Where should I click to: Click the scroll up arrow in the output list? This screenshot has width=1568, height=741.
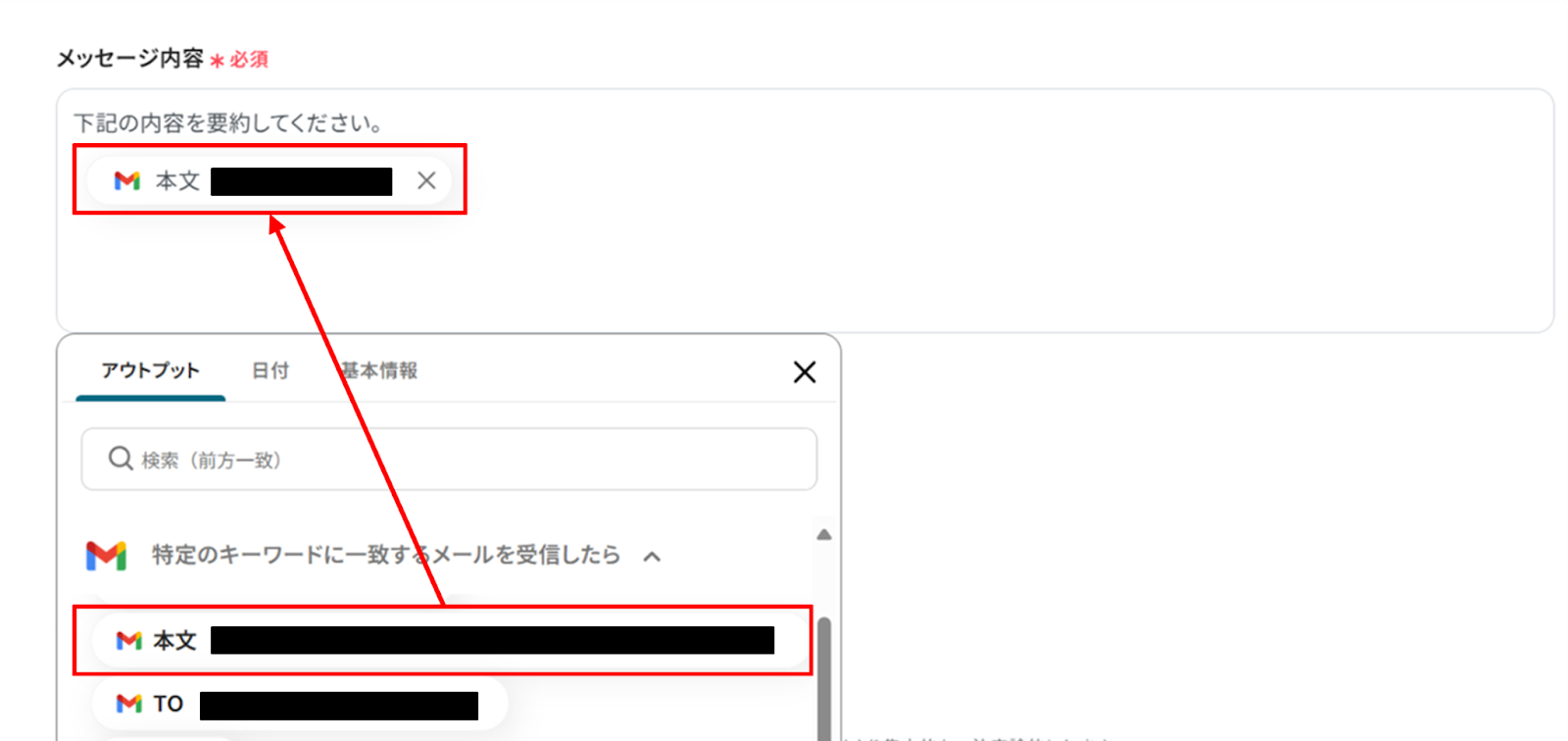824,535
